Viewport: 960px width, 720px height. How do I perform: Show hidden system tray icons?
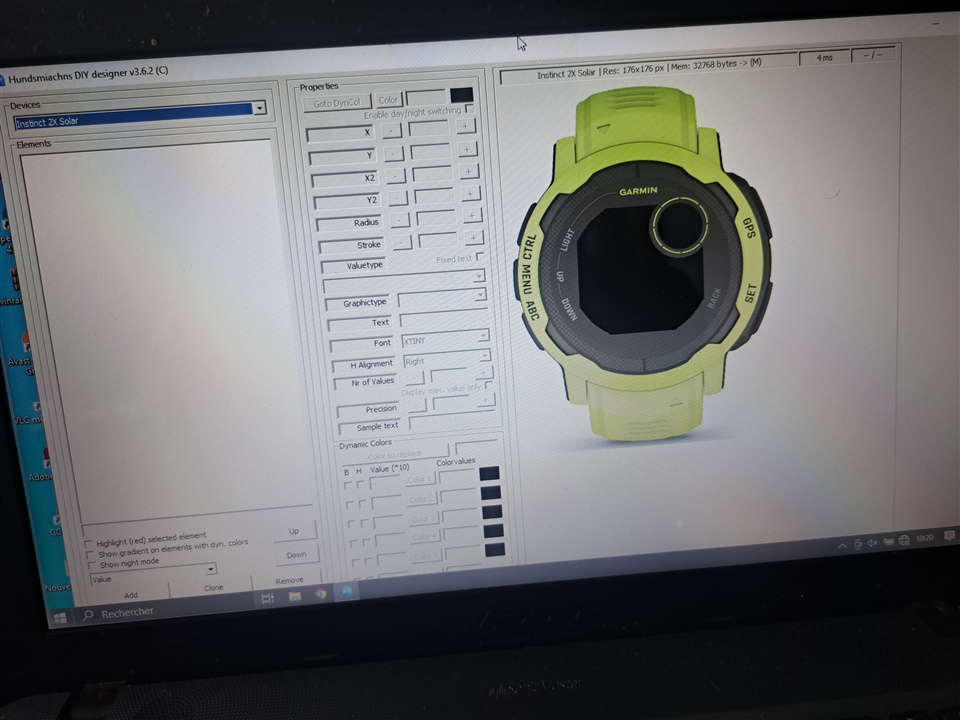coord(842,545)
